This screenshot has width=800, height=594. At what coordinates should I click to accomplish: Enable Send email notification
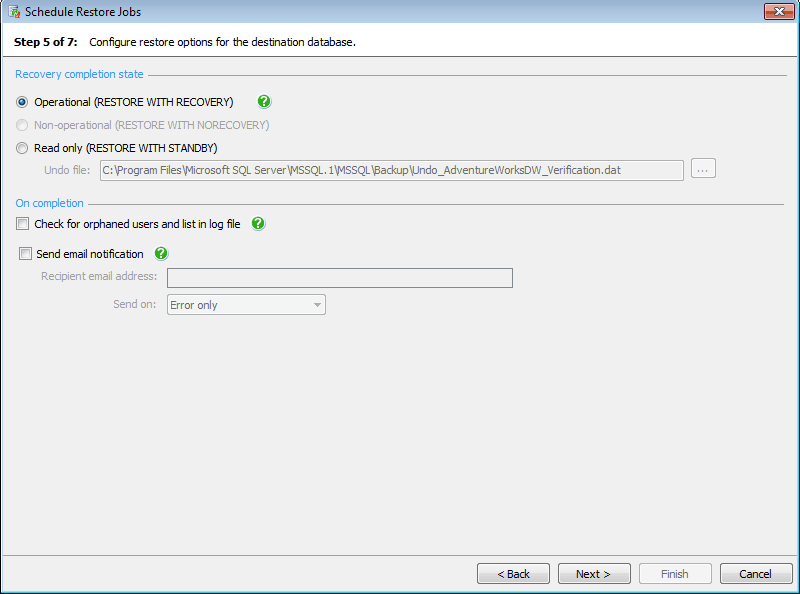pos(24,254)
